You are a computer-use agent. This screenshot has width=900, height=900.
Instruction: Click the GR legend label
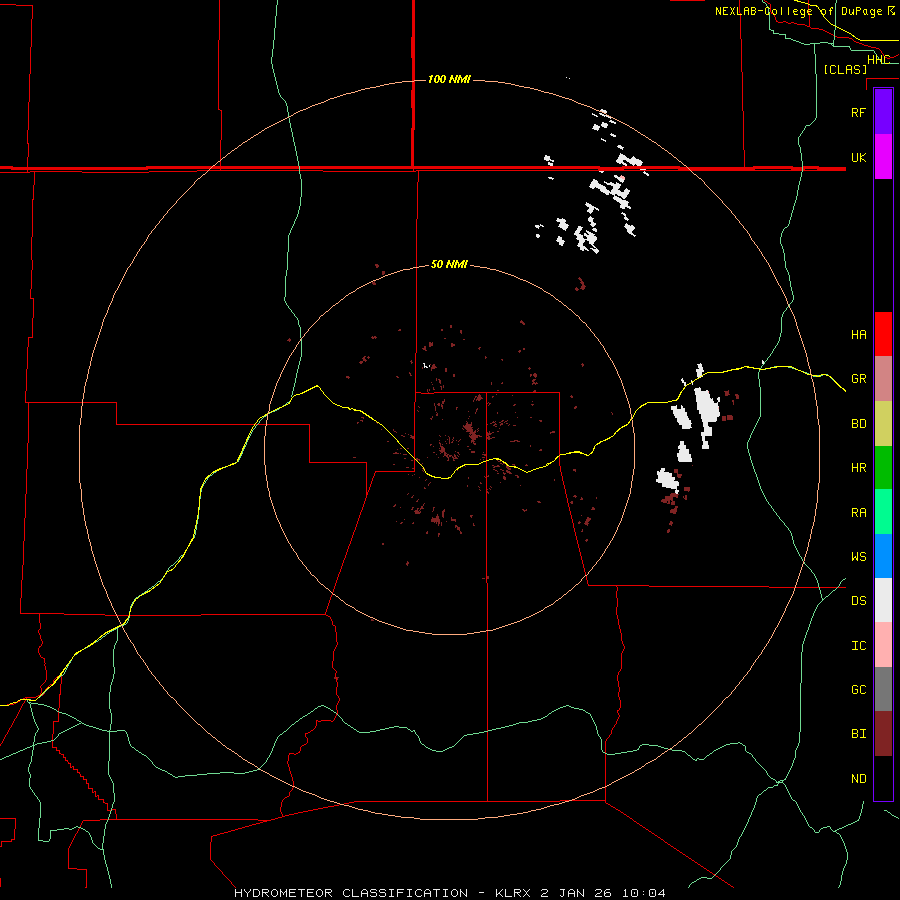point(859,379)
